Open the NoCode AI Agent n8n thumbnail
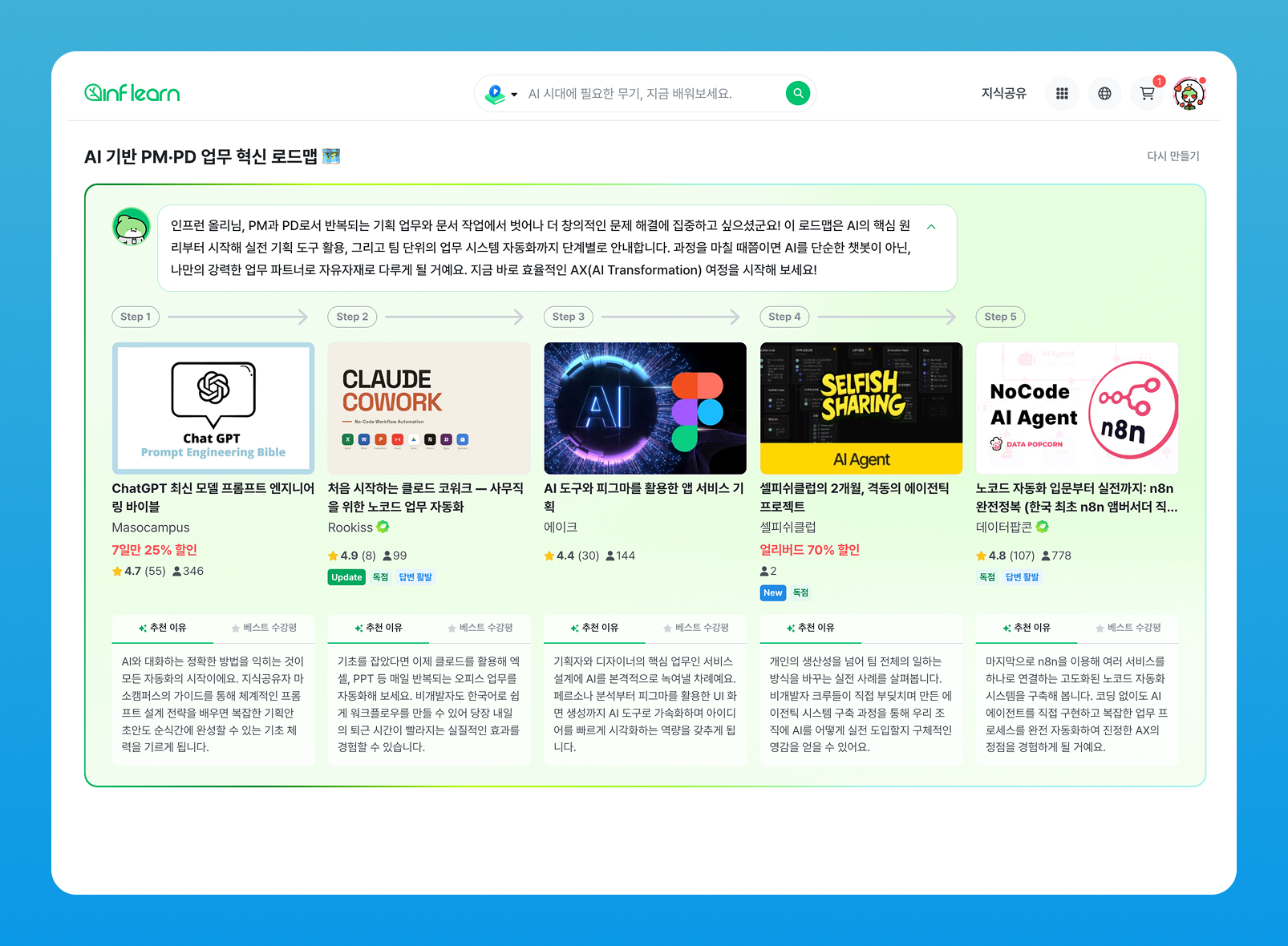This screenshot has width=1288, height=946. point(1077,408)
